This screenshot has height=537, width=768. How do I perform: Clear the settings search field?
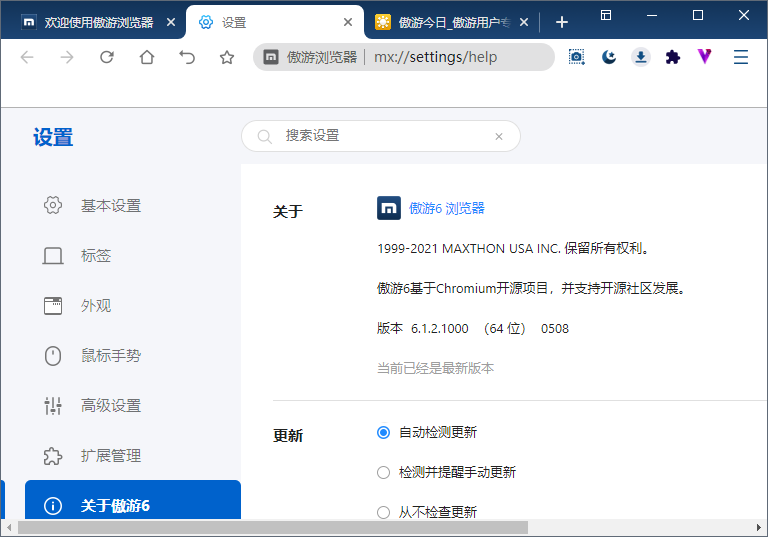click(x=499, y=136)
